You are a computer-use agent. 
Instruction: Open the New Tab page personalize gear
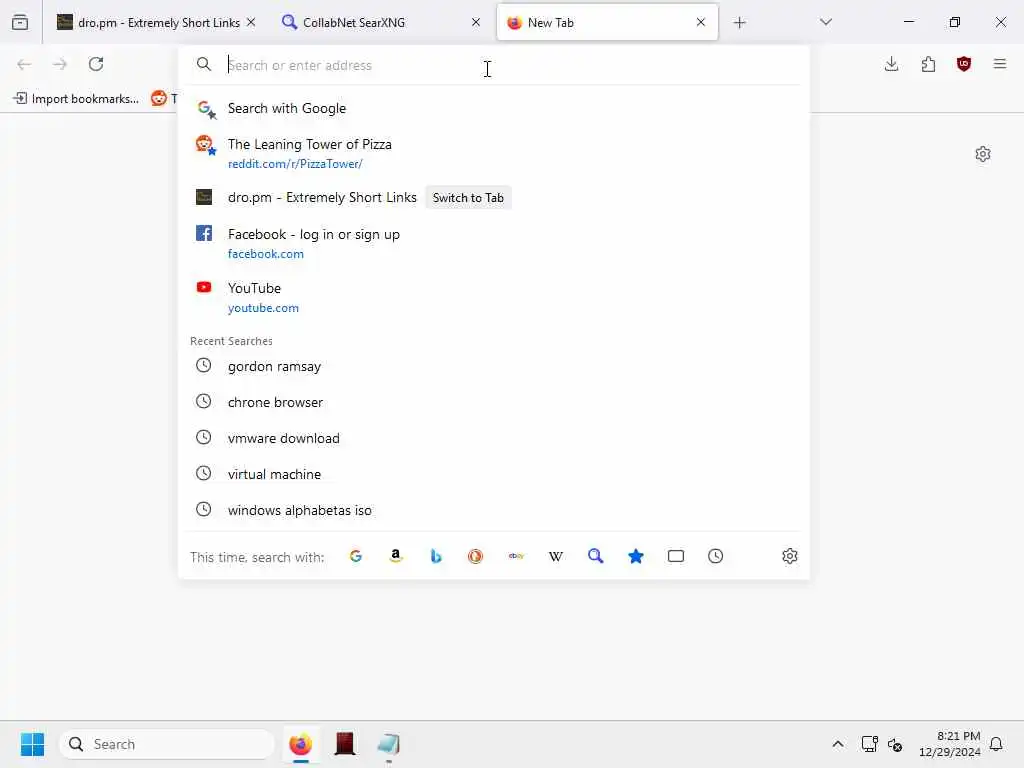pos(983,154)
